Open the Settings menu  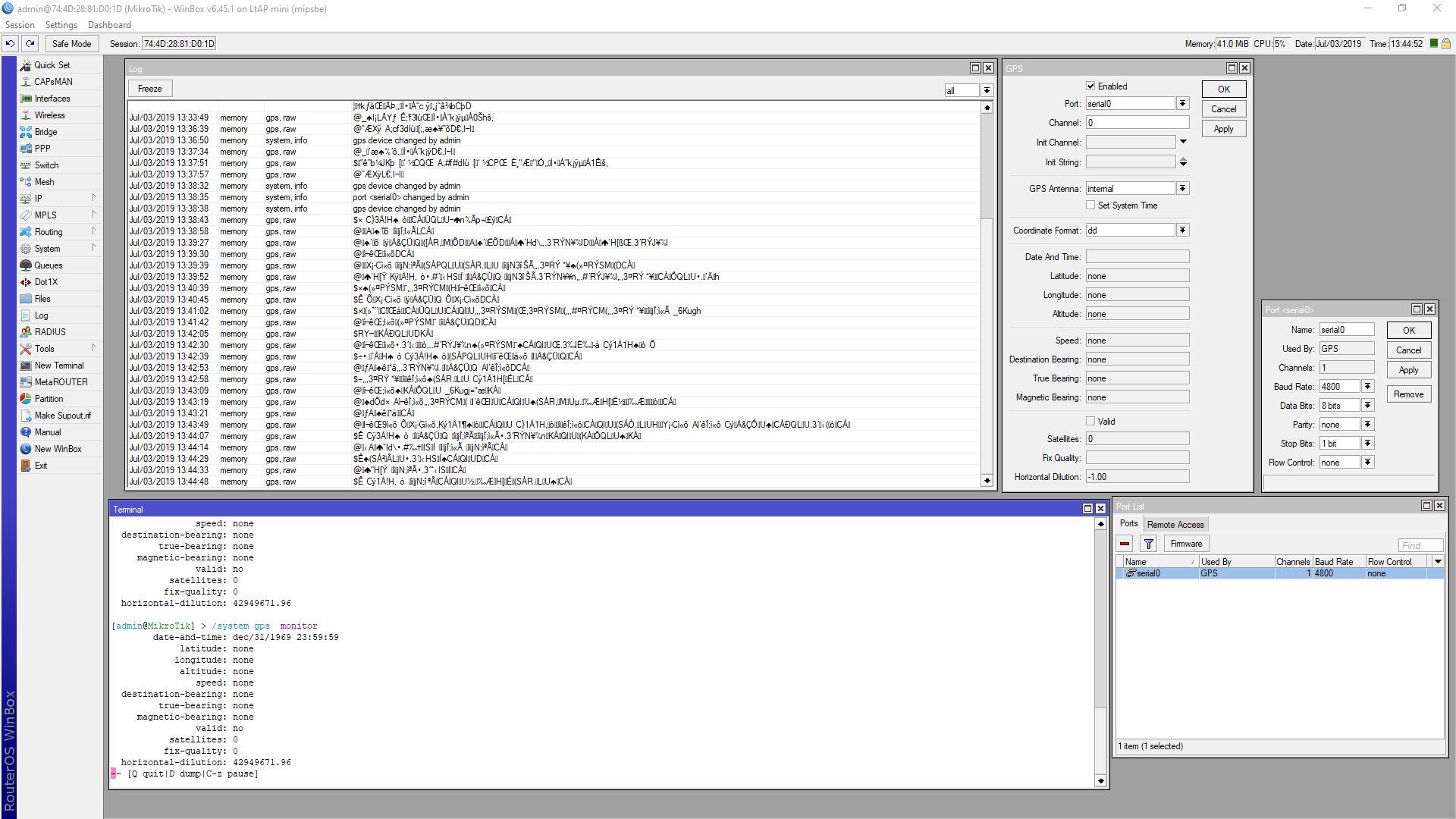pyautogui.click(x=61, y=25)
